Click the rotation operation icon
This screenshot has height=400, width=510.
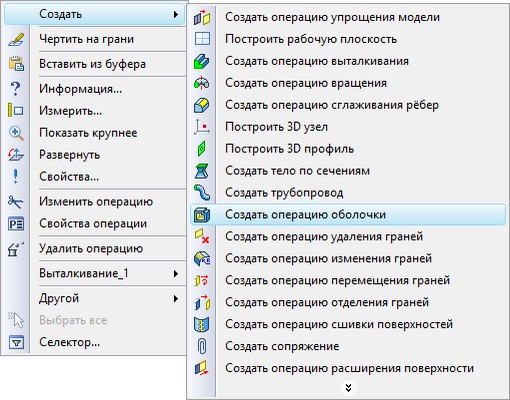[202, 83]
